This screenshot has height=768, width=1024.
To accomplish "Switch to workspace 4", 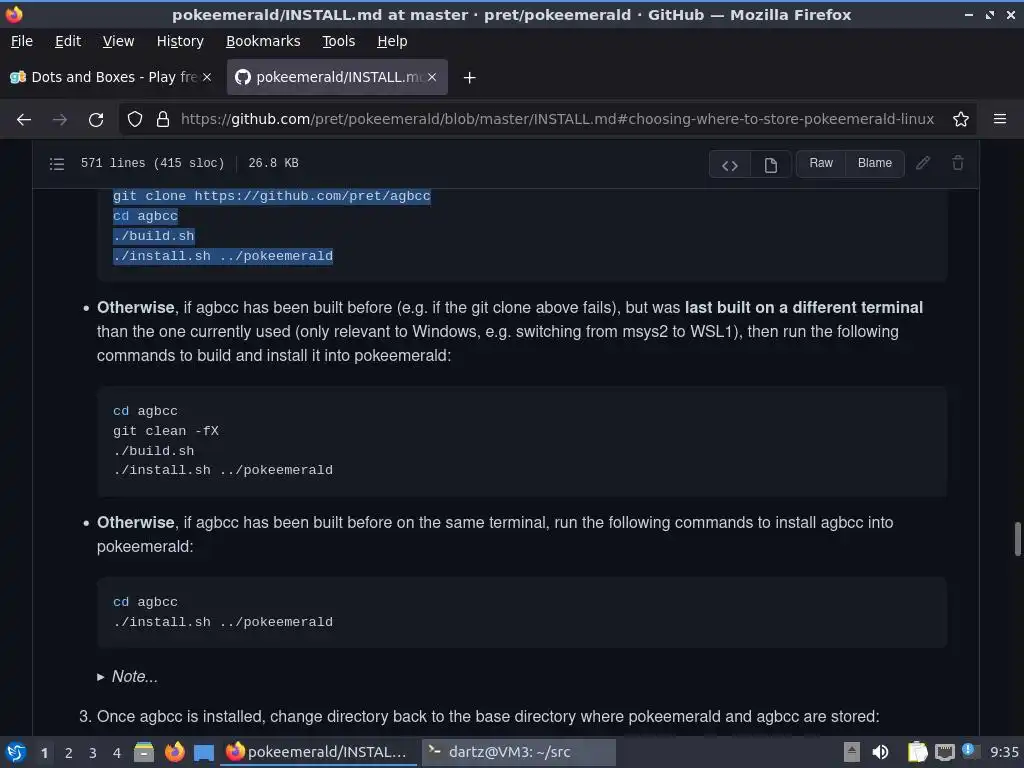I will [x=117, y=753].
